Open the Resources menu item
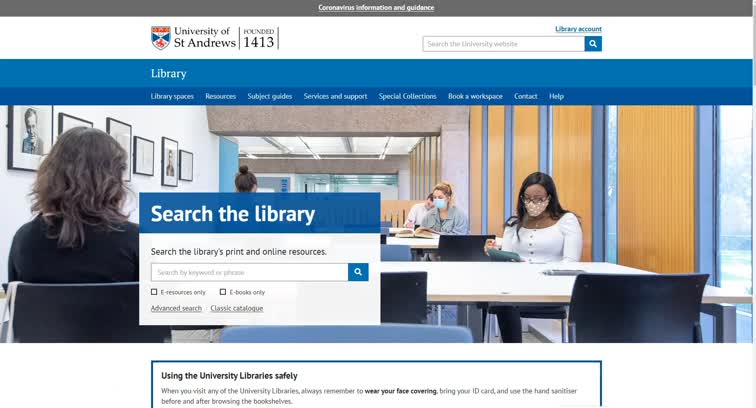756x408 pixels. pos(220,96)
